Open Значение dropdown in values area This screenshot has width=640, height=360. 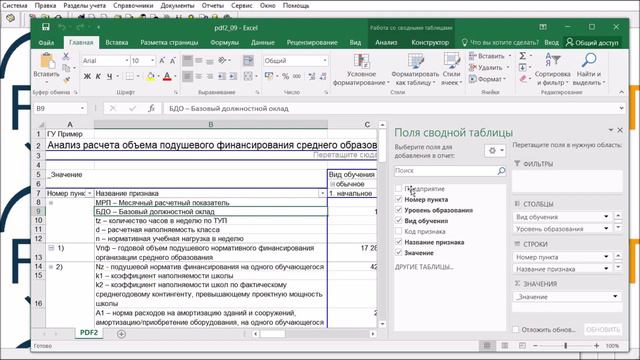coord(615,296)
